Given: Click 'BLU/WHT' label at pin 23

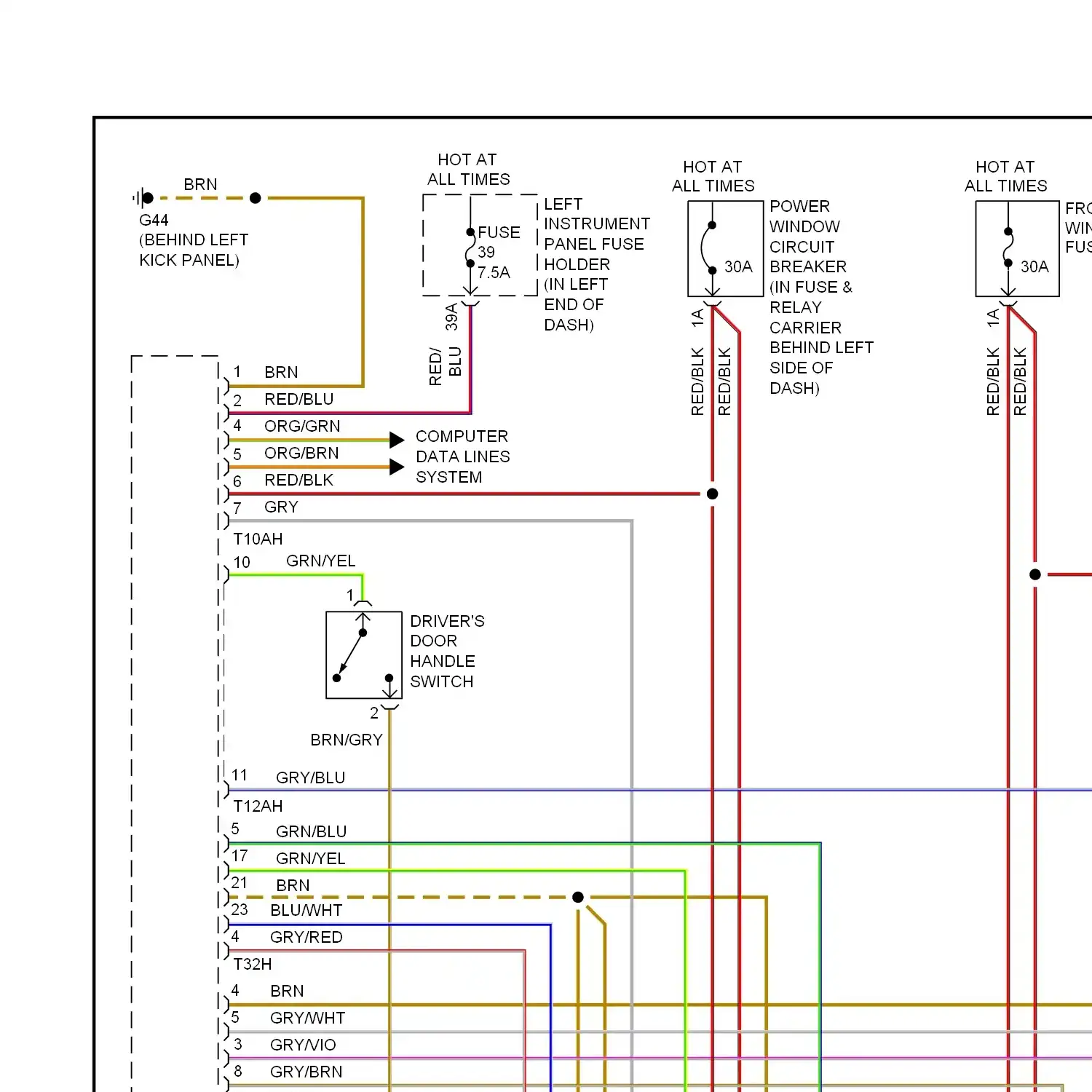Looking at the screenshot, I should (x=306, y=910).
